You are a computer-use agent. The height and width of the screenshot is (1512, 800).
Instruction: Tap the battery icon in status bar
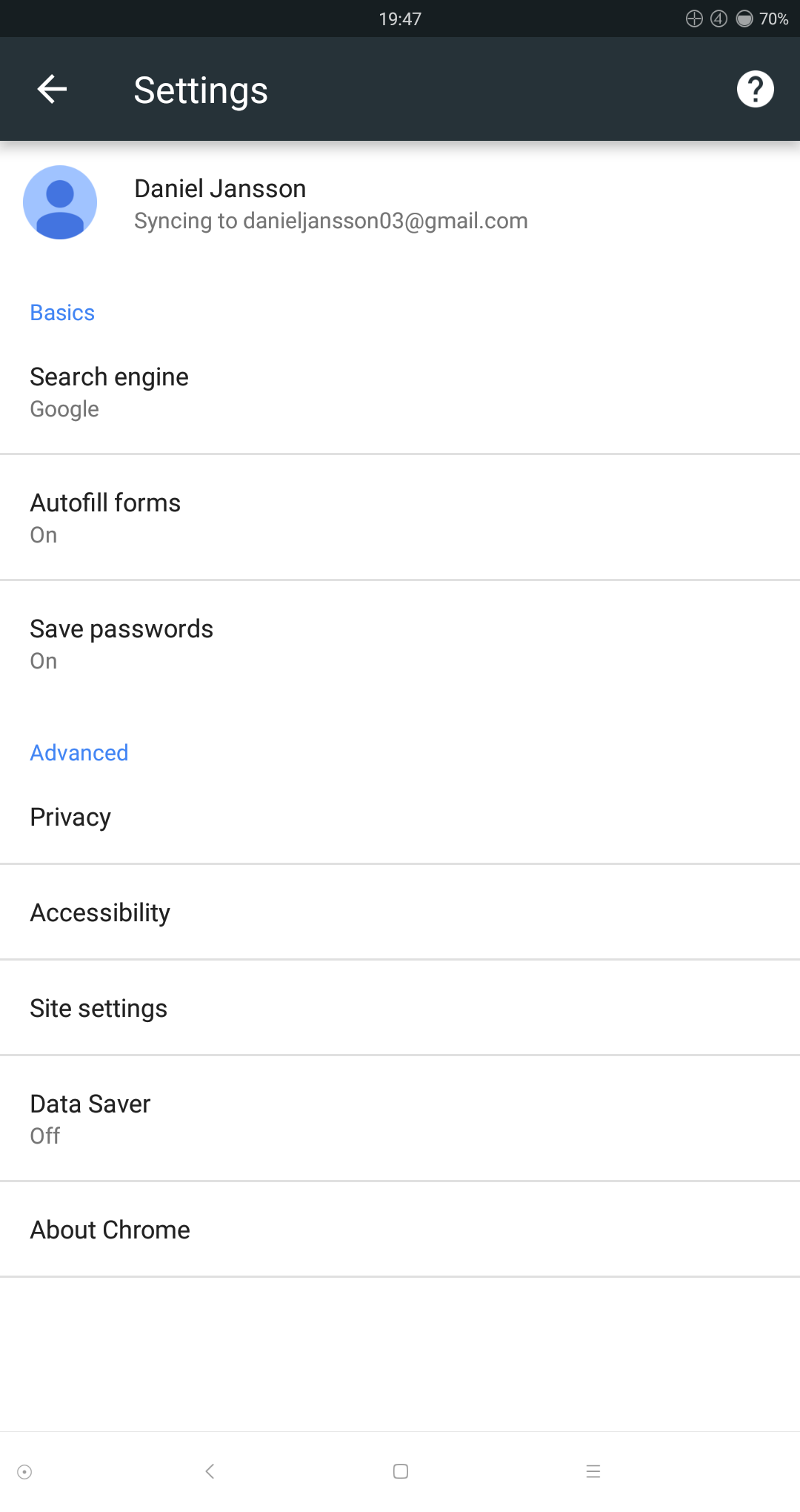pos(744,19)
